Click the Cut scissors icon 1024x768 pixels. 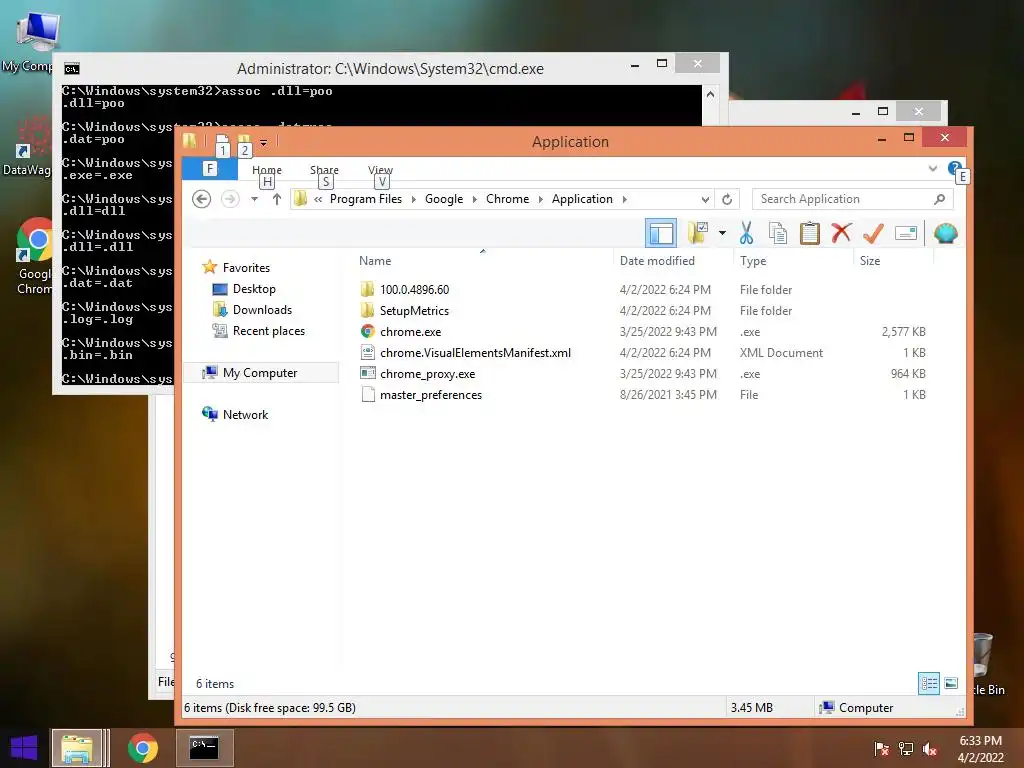(746, 233)
